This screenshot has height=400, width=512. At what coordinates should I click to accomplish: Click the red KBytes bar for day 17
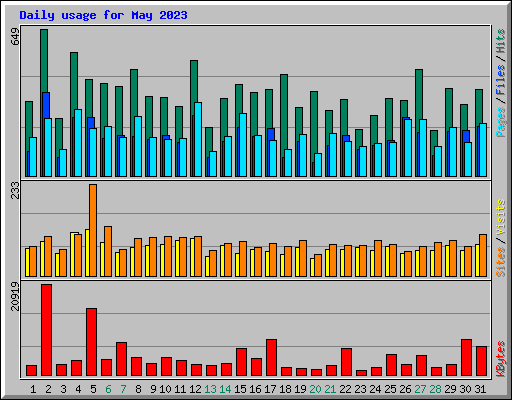point(271,358)
